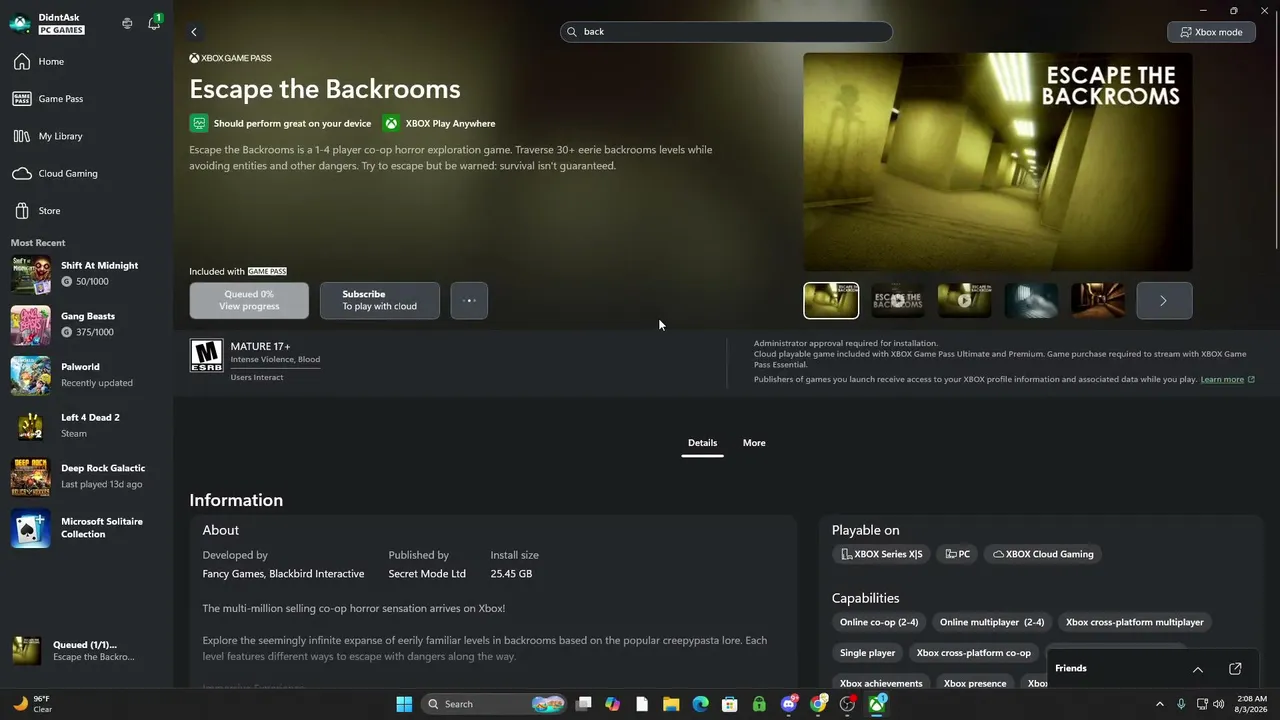Click the Online multiplayer (2-4) tag
This screenshot has width=1280, height=720.
(992, 622)
